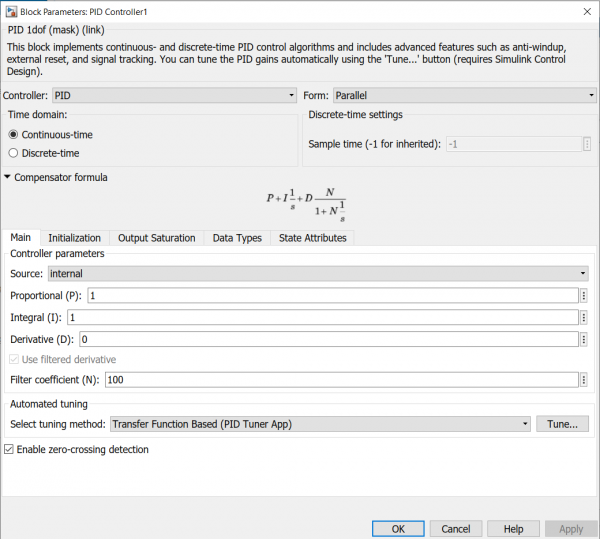Expand the Select tuning method dropdown
Image resolution: width=600 pixels, height=539 pixels.
319,424
